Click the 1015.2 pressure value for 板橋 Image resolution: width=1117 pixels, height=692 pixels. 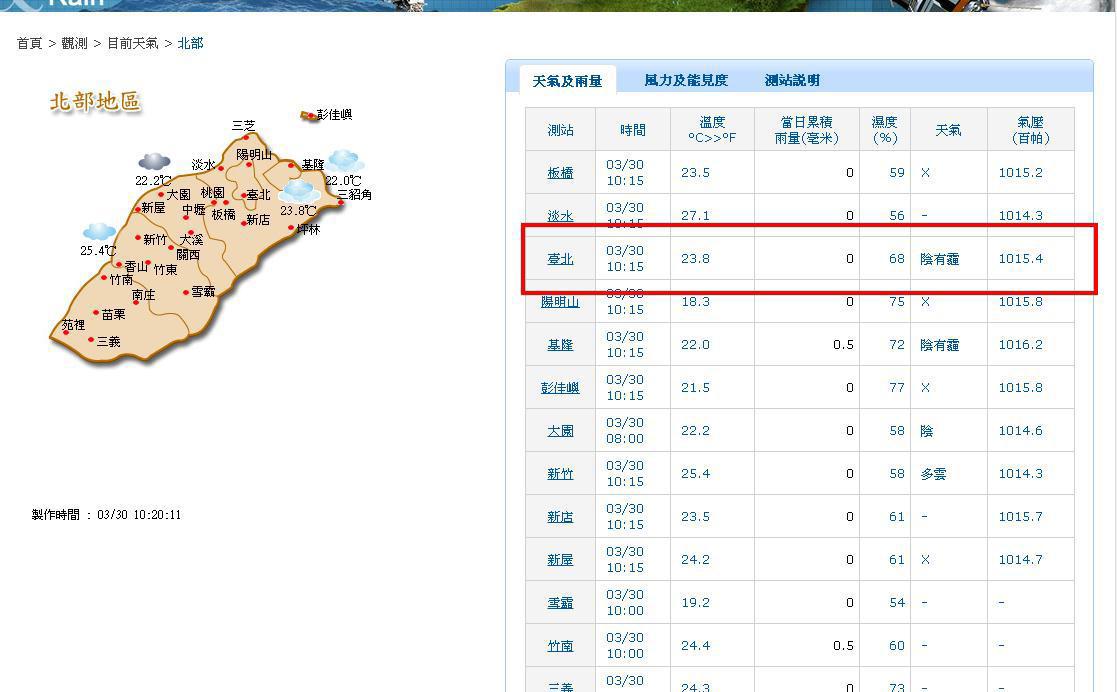[x=1020, y=172]
